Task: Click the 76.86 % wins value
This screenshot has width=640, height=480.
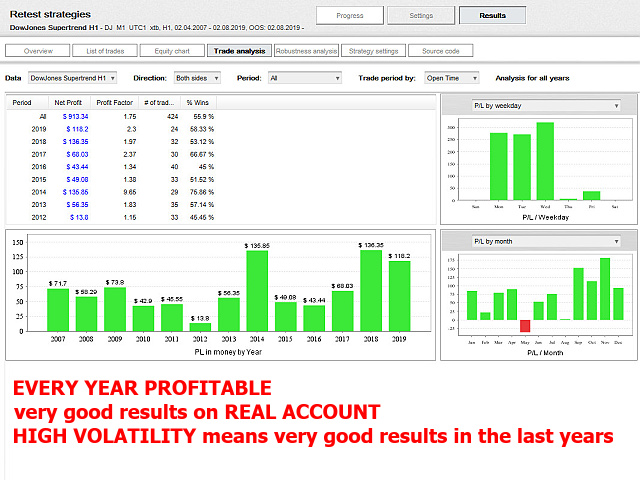Action: coord(202,192)
